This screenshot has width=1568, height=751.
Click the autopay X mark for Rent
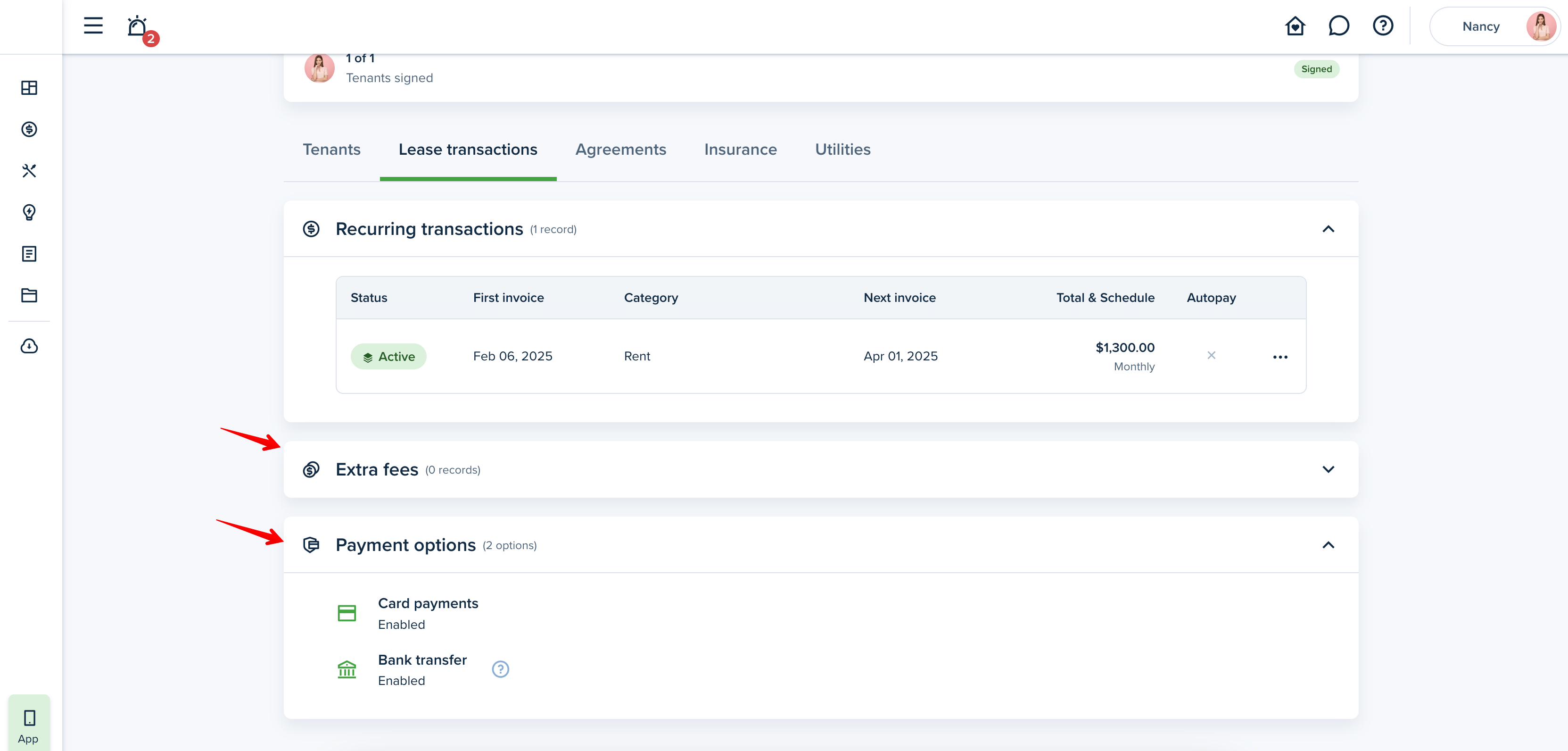point(1211,355)
